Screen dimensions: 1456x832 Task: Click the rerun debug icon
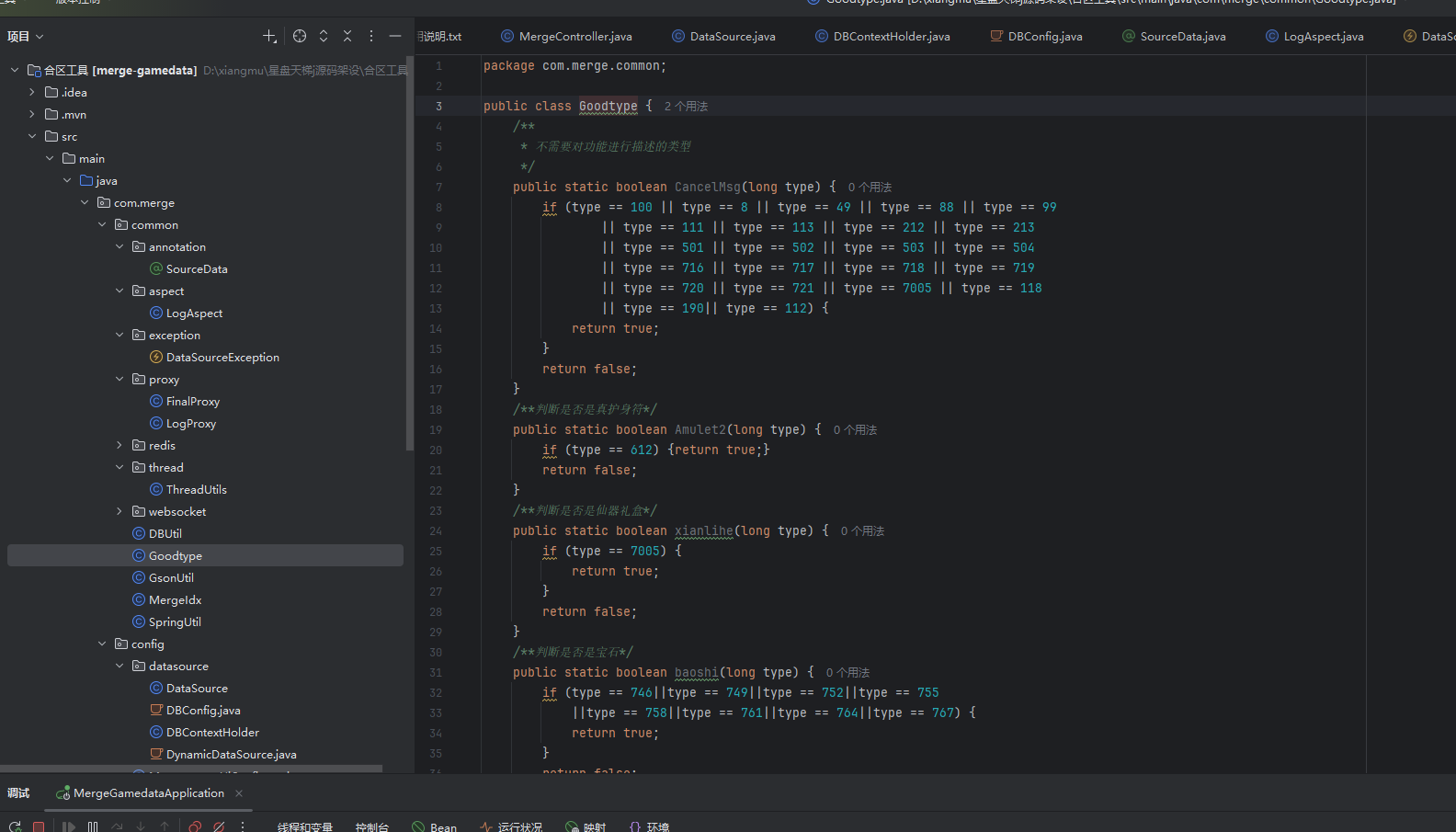click(x=15, y=826)
